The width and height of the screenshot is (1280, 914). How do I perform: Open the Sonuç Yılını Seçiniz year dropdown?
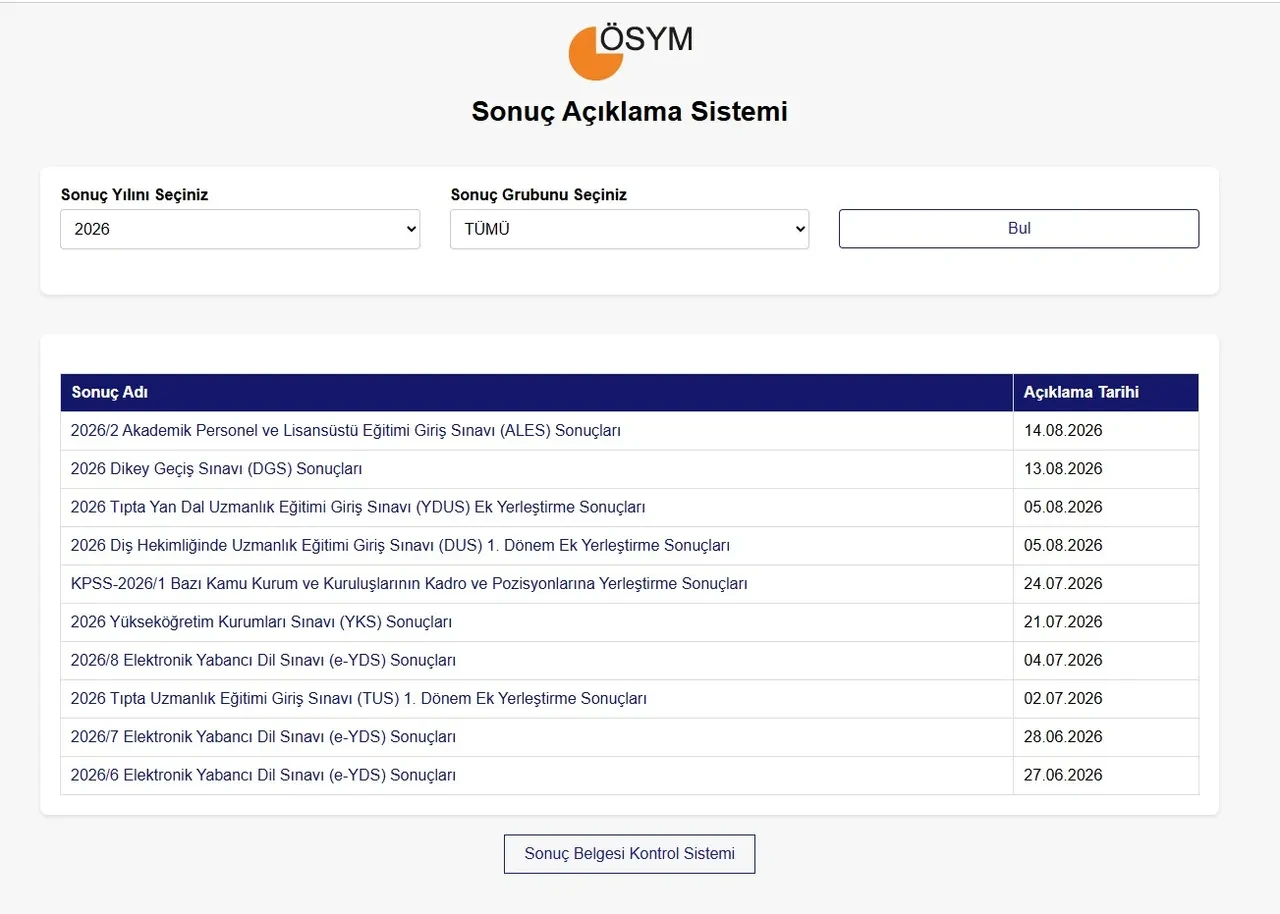[x=240, y=229]
